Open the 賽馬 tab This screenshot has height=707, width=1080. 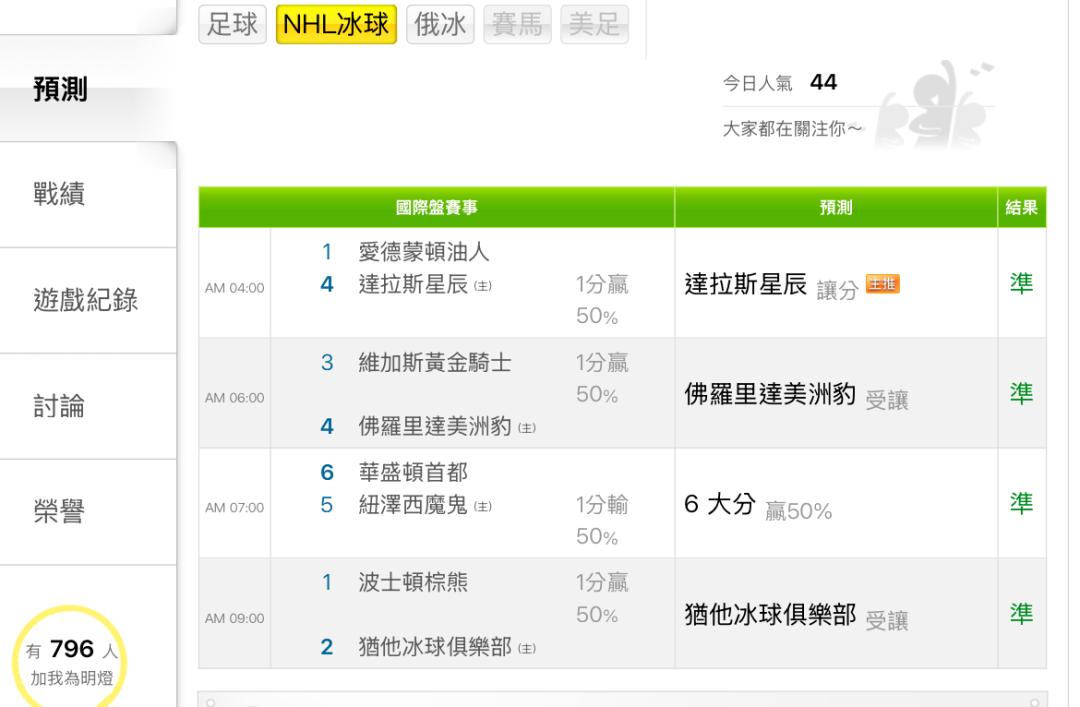pos(517,25)
